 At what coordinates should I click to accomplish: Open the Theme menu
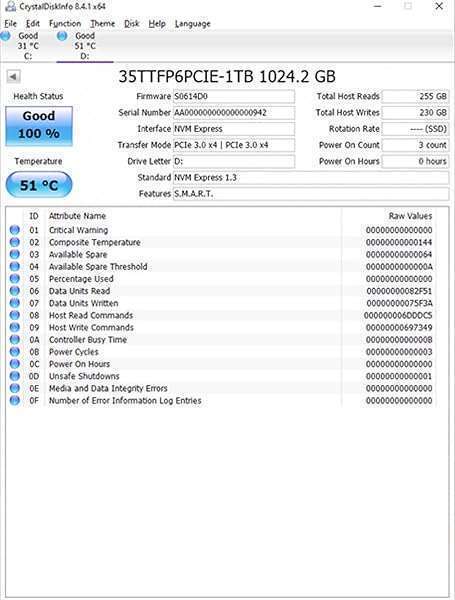click(x=103, y=24)
